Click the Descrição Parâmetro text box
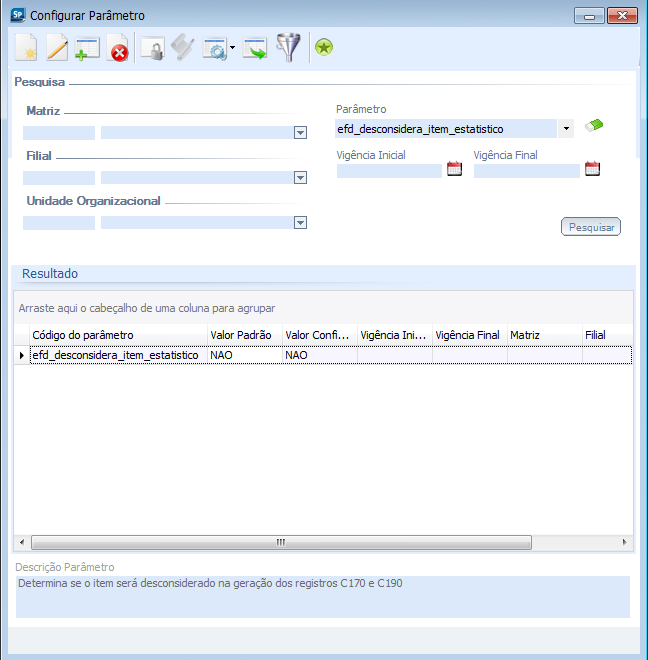The height and width of the screenshot is (660, 648). pyautogui.click(x=323, y=597)
